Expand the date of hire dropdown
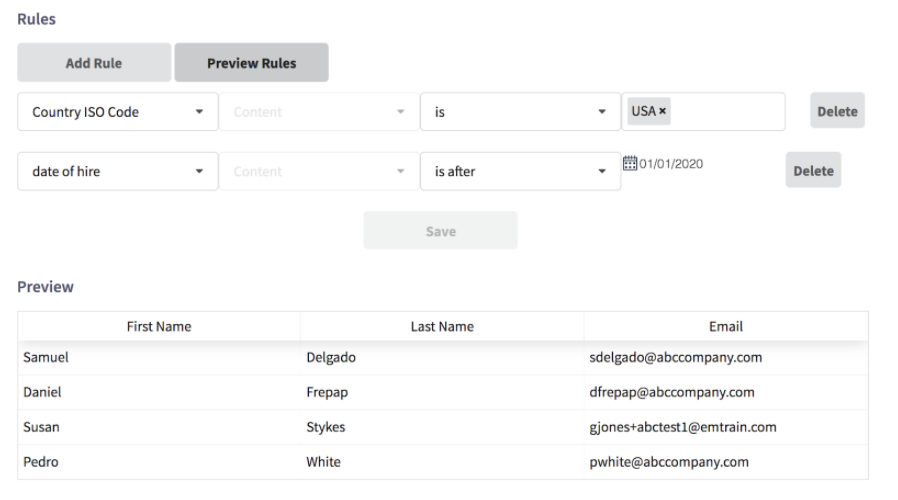Screen dimensions: 898x500 point(117,171)
